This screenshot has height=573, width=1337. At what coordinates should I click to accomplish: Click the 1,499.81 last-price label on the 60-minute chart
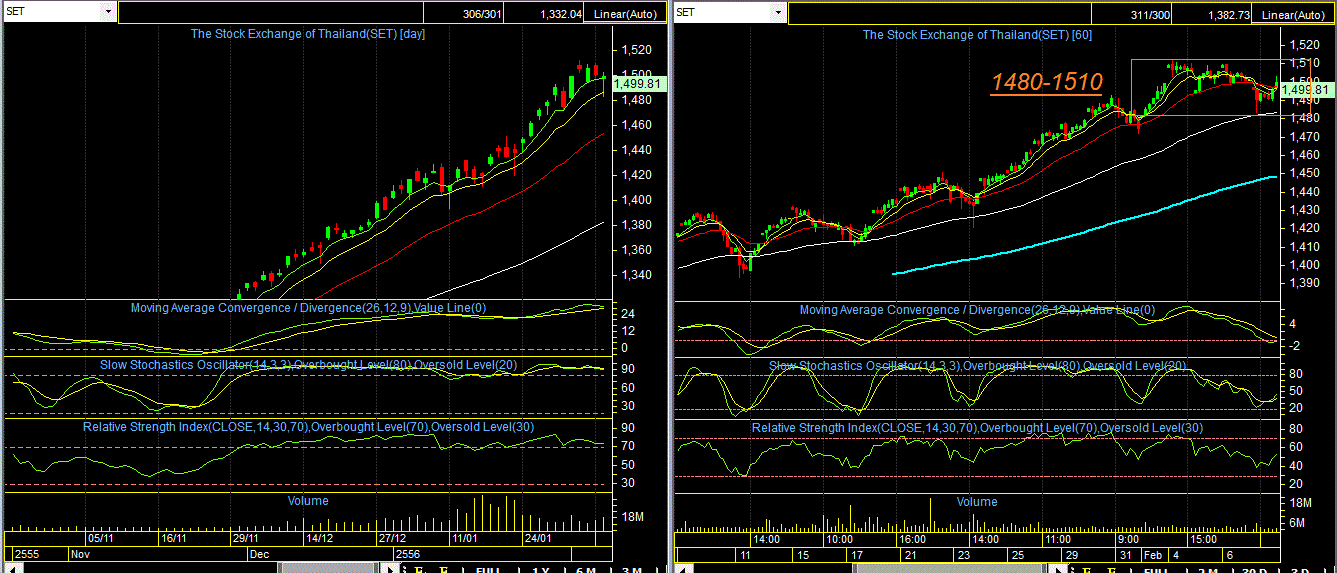point(1305,90)
